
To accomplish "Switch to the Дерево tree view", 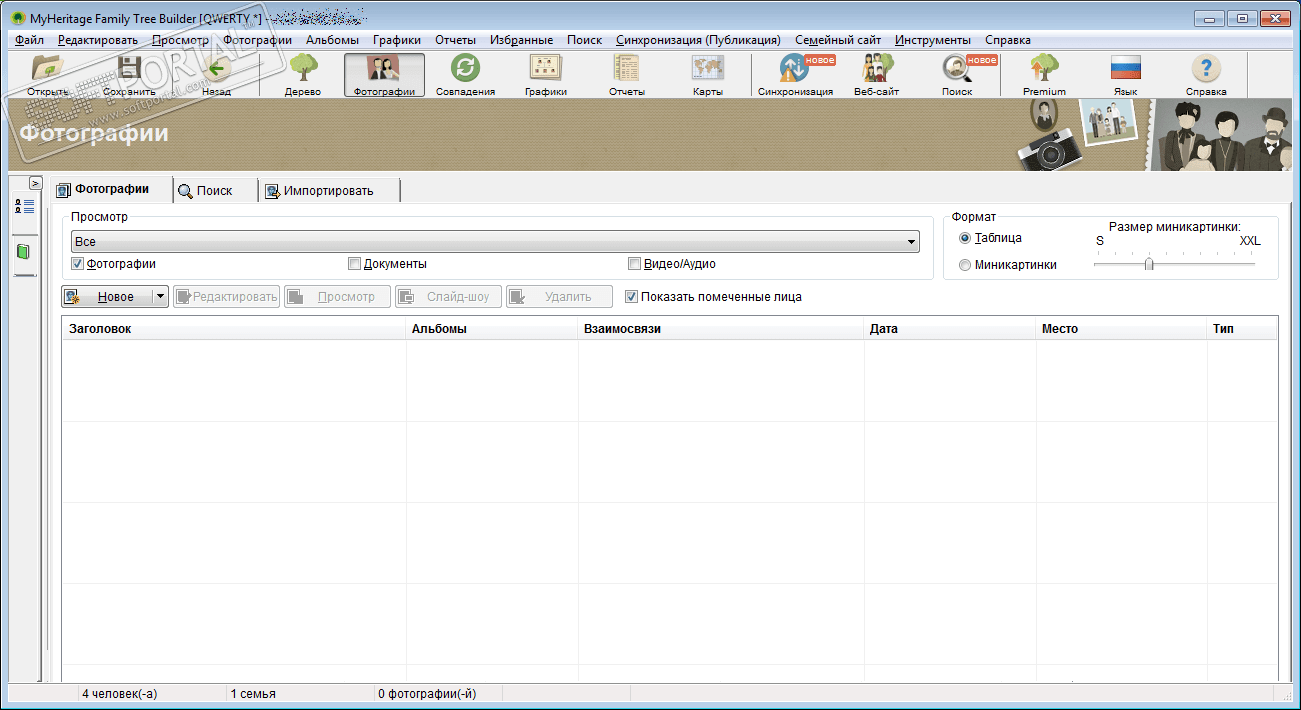I will [302, 75].
